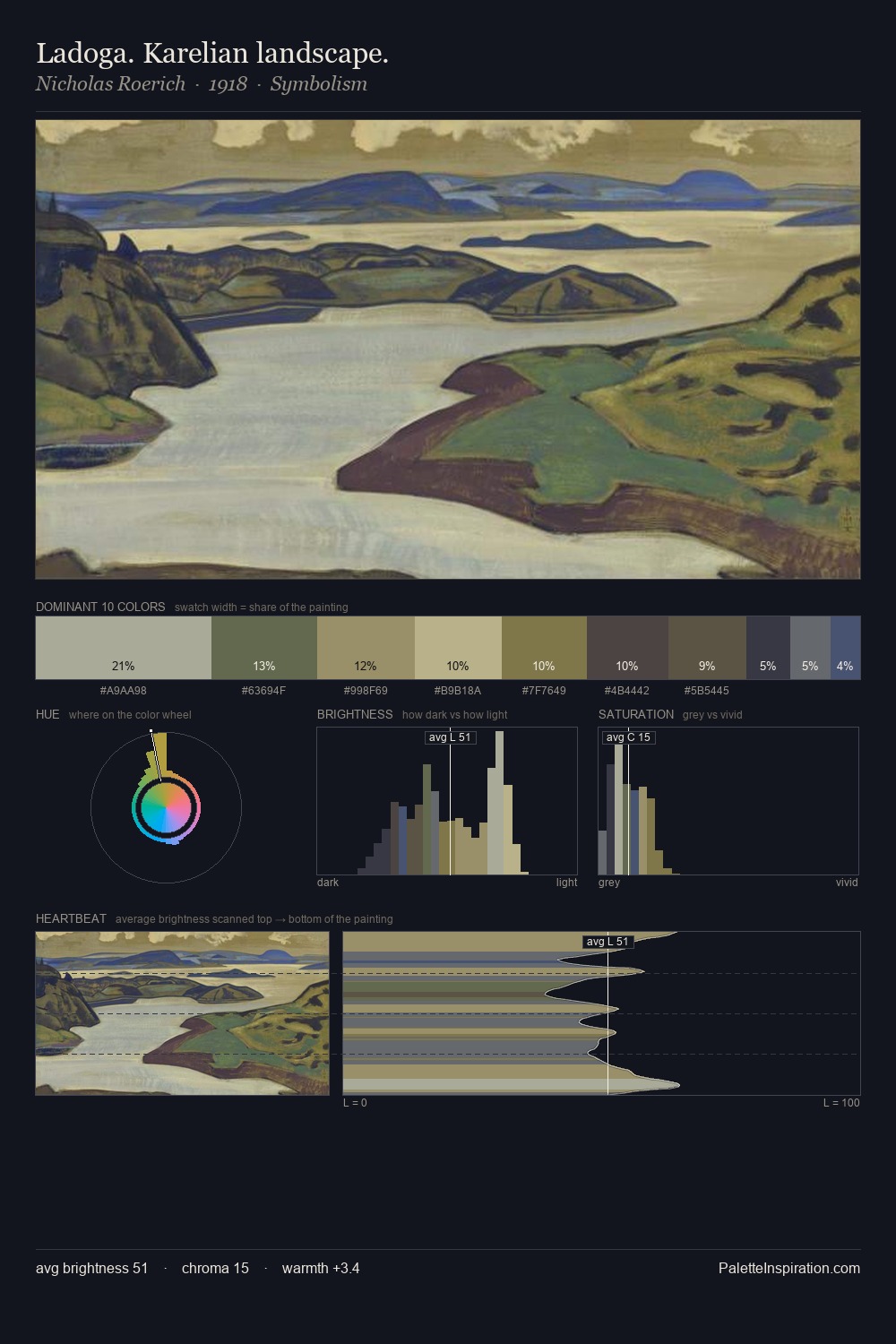
Task: Click the saturation histogram chart
Action: click(x=728, y=801)
